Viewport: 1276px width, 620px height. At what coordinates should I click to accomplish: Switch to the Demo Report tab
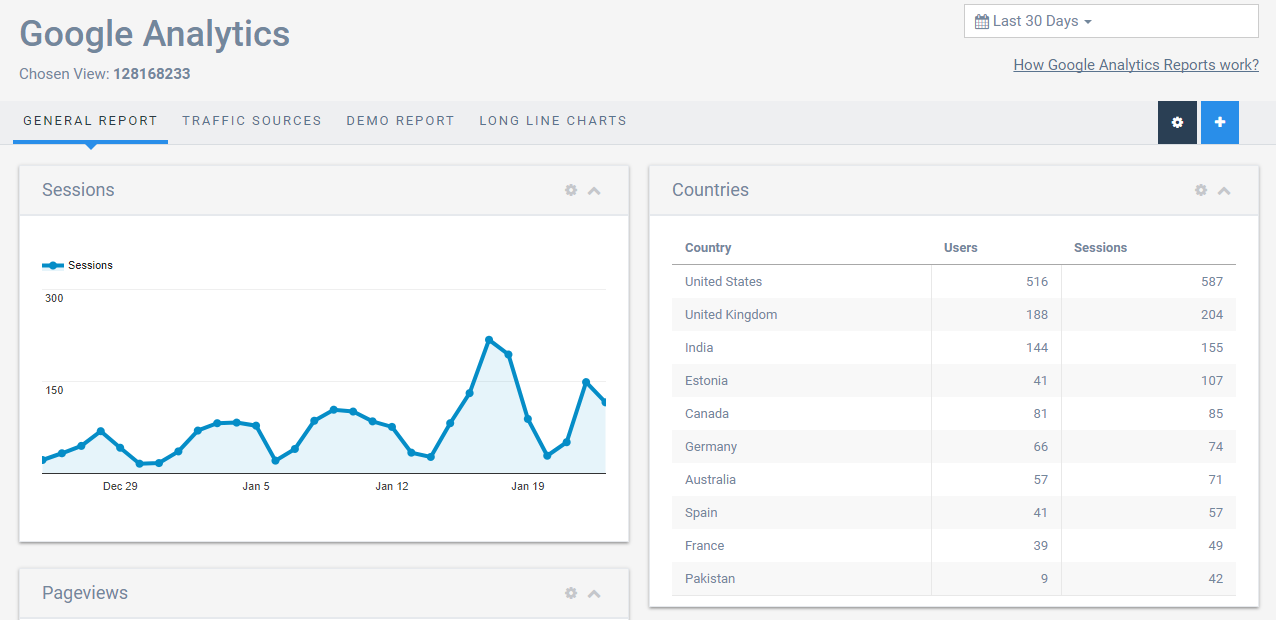[x=400, y=121]
